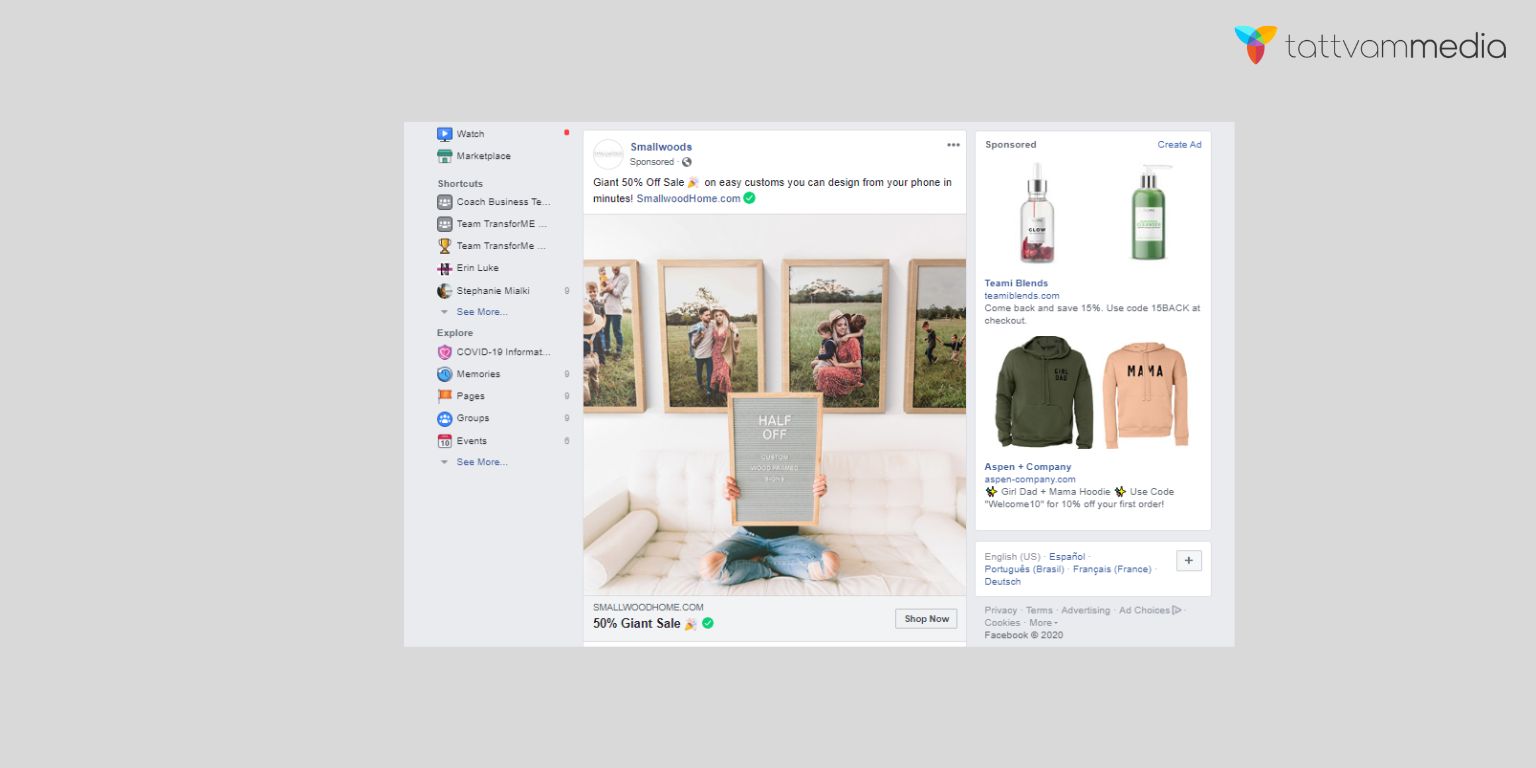Open the Coach Business Te... shortcut text

pos(504,202)
